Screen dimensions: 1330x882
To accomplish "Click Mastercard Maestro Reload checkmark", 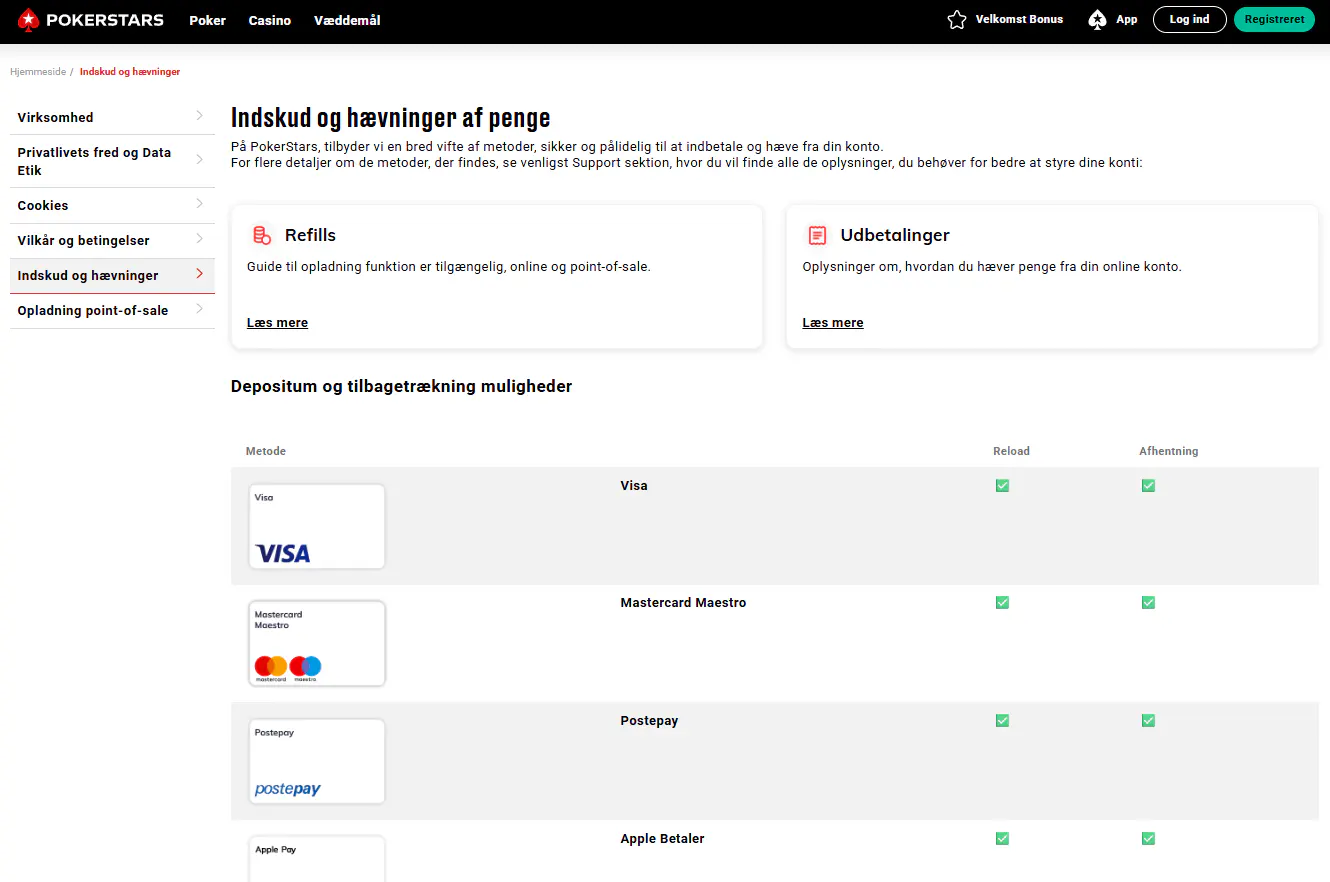I will tap(1002, 603).
